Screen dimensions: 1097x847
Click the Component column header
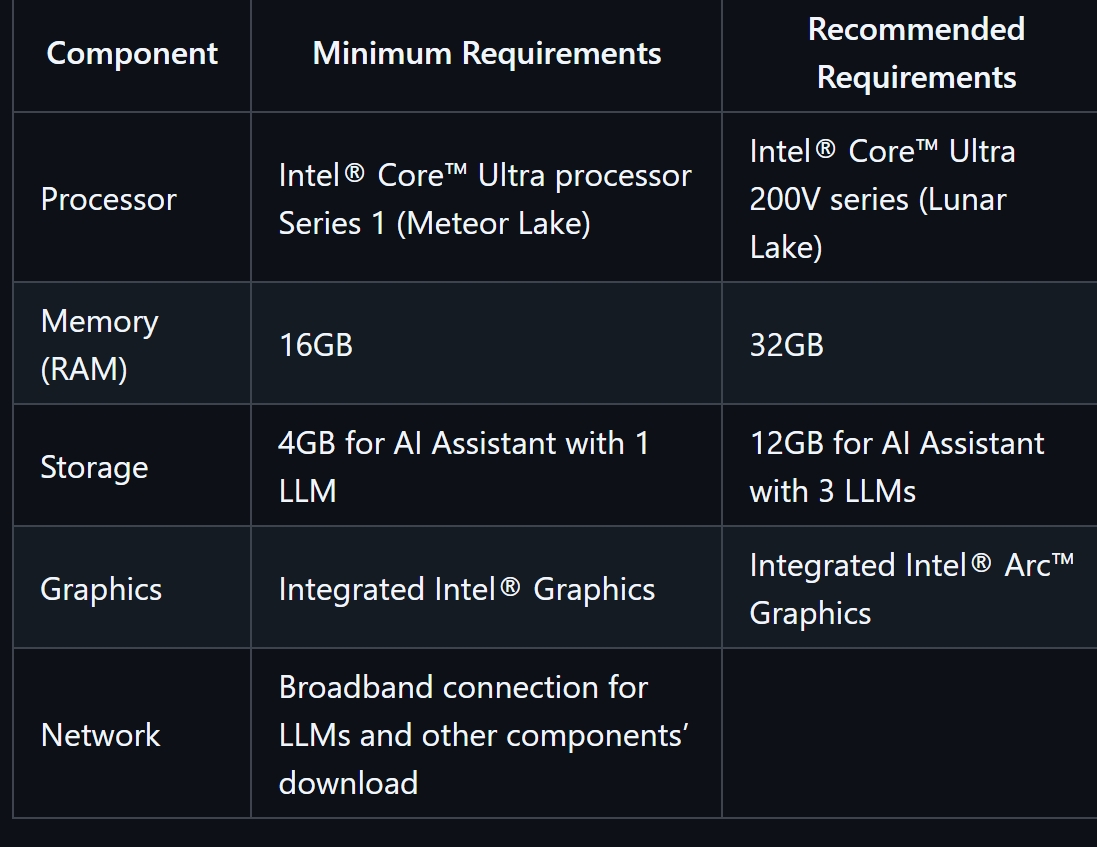(132, 54)
